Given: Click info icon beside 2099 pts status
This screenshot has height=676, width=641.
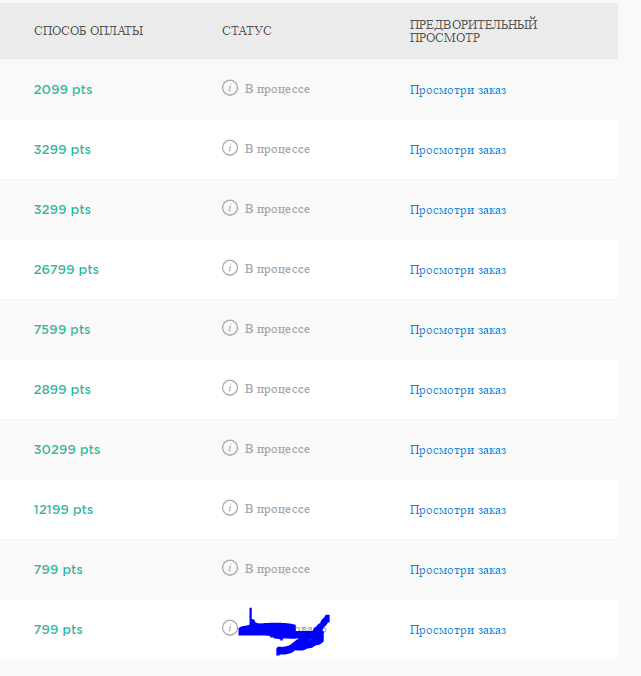Looking at the screenshot, I should 230,88.
